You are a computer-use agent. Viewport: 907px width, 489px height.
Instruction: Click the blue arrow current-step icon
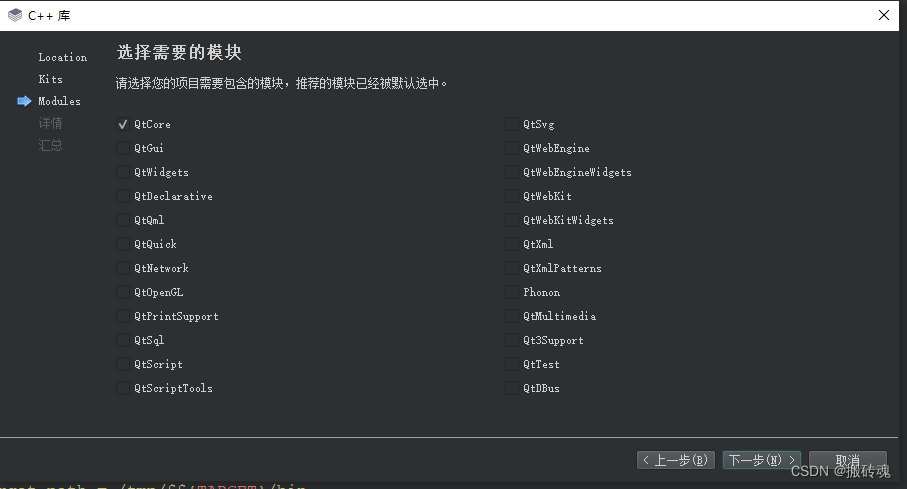[x=24, y=101]
